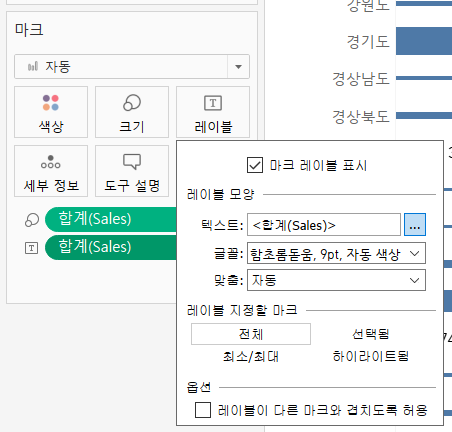The height and width of the screenshot is (432, 452).
Task: Uncheck 마크 레이블 표시 checkbox
Action: pos(255,165)
